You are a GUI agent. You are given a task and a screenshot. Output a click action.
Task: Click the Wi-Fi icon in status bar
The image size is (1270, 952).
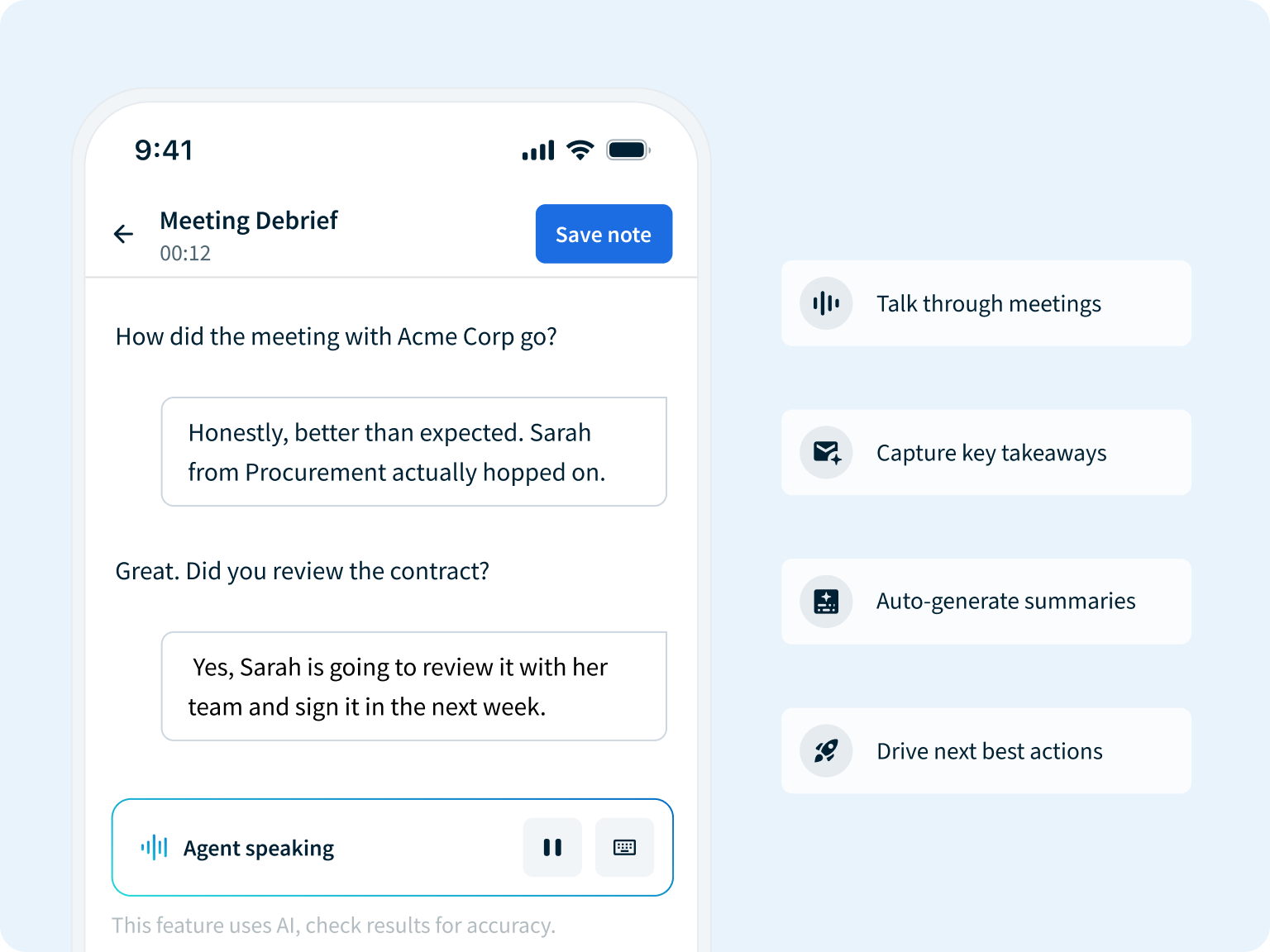pyautogui.click(x=580, y=150)
